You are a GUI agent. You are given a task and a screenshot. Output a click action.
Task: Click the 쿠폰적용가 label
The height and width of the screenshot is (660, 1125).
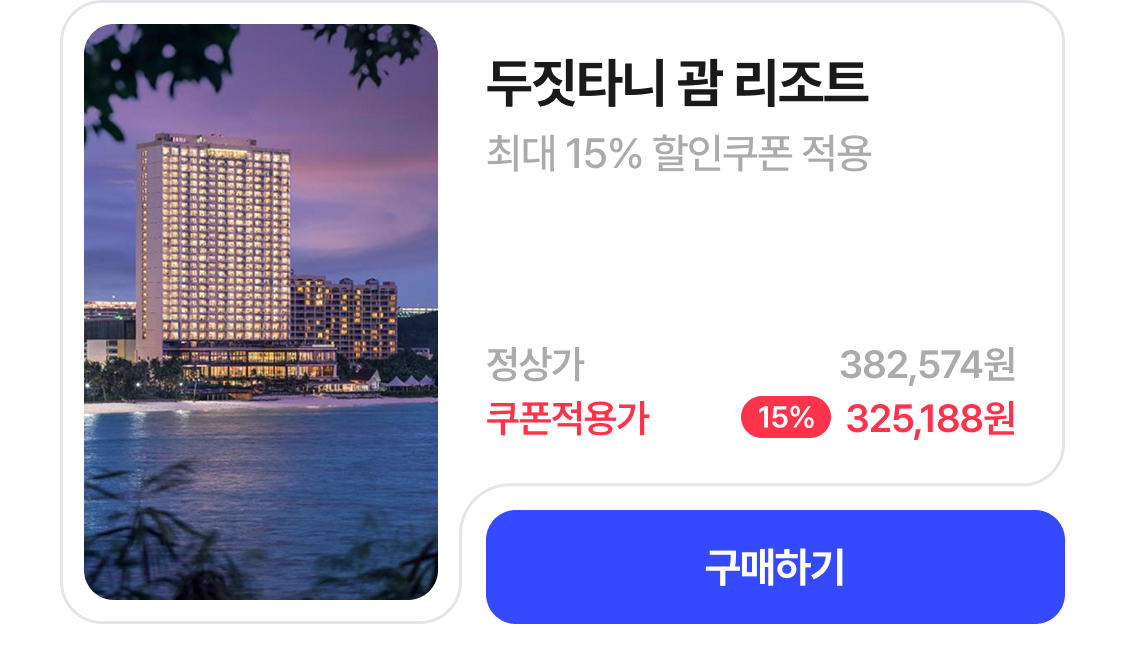click(567, 418)
